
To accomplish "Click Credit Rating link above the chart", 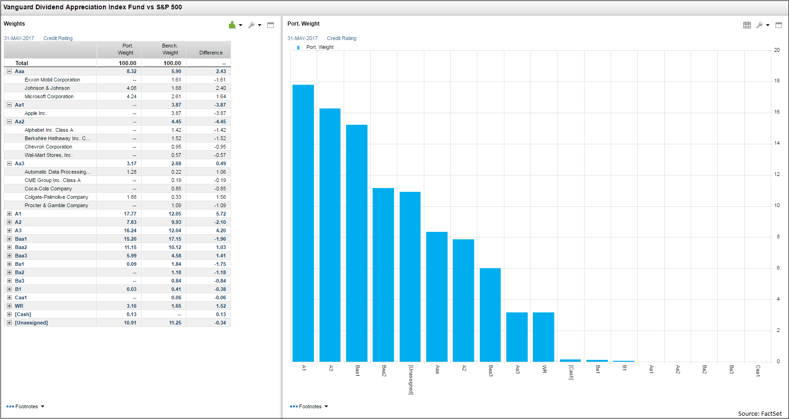I will [x=342, y=38].
